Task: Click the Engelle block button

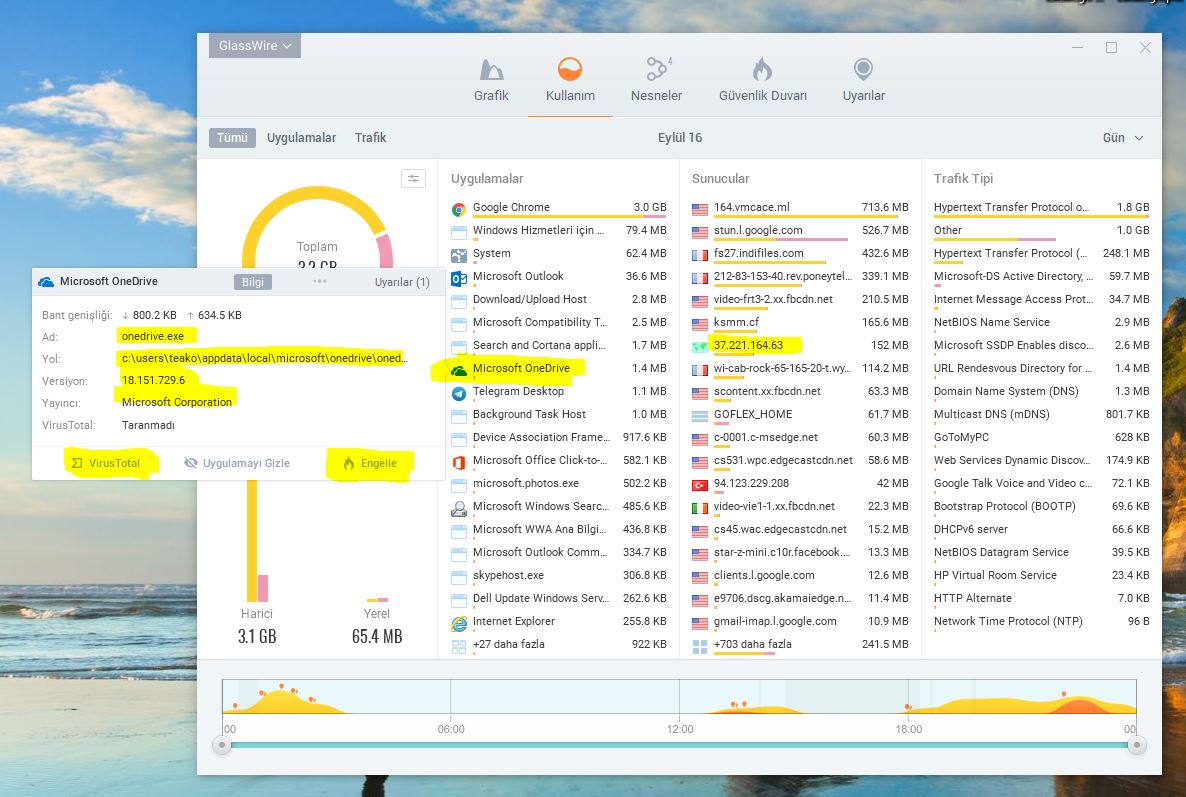Action: coord(370,463)
